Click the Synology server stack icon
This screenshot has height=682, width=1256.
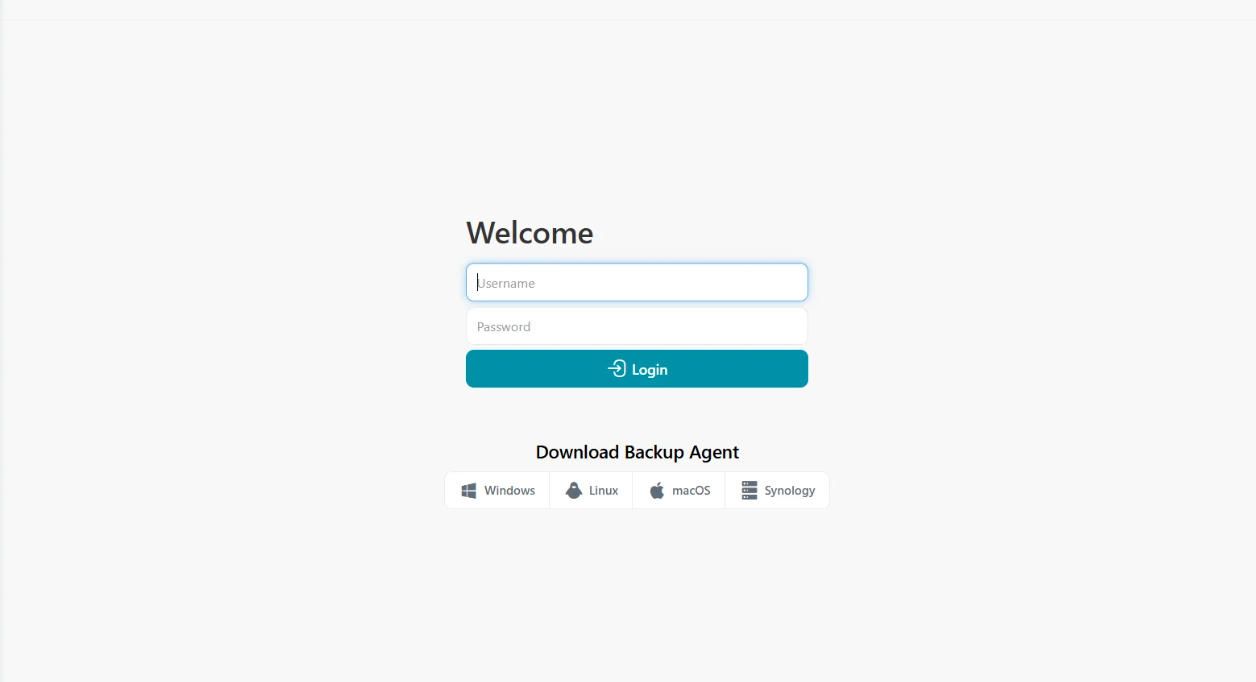coord(749,490)
